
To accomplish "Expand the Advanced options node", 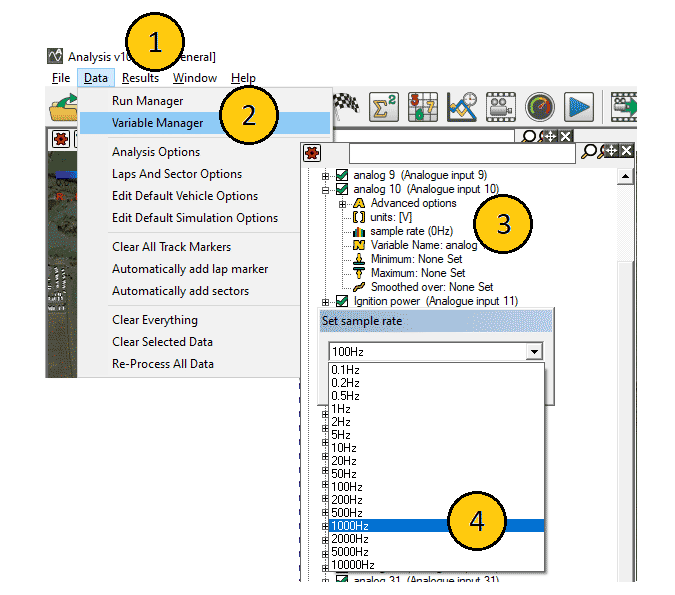I will 342,203.
